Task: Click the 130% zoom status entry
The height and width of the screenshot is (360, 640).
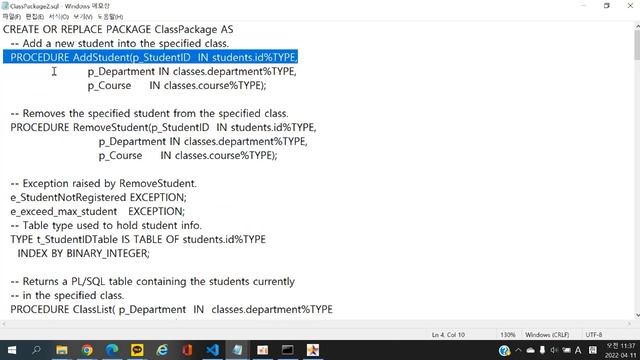Action: tap(507, 335)
